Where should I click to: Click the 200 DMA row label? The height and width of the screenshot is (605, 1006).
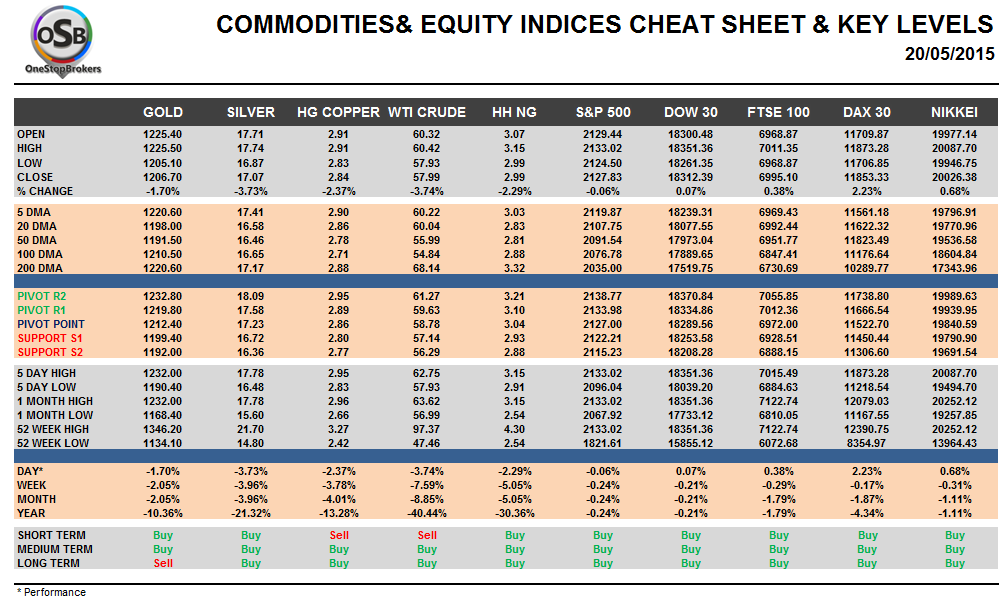39,268
